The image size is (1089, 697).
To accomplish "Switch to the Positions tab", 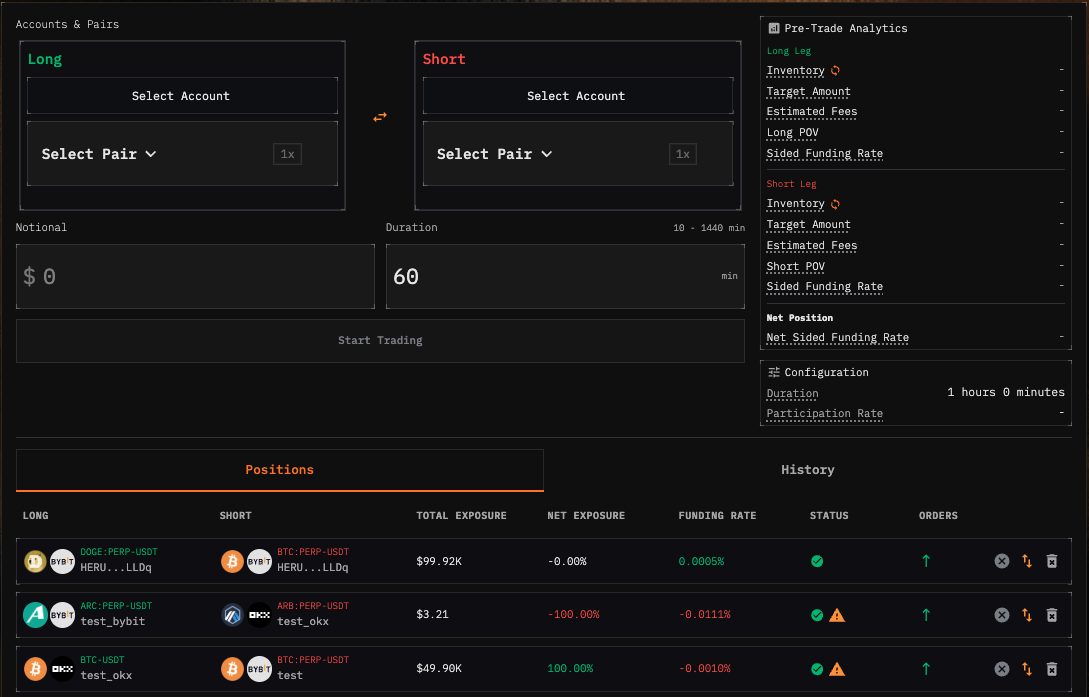I will 280,470.
